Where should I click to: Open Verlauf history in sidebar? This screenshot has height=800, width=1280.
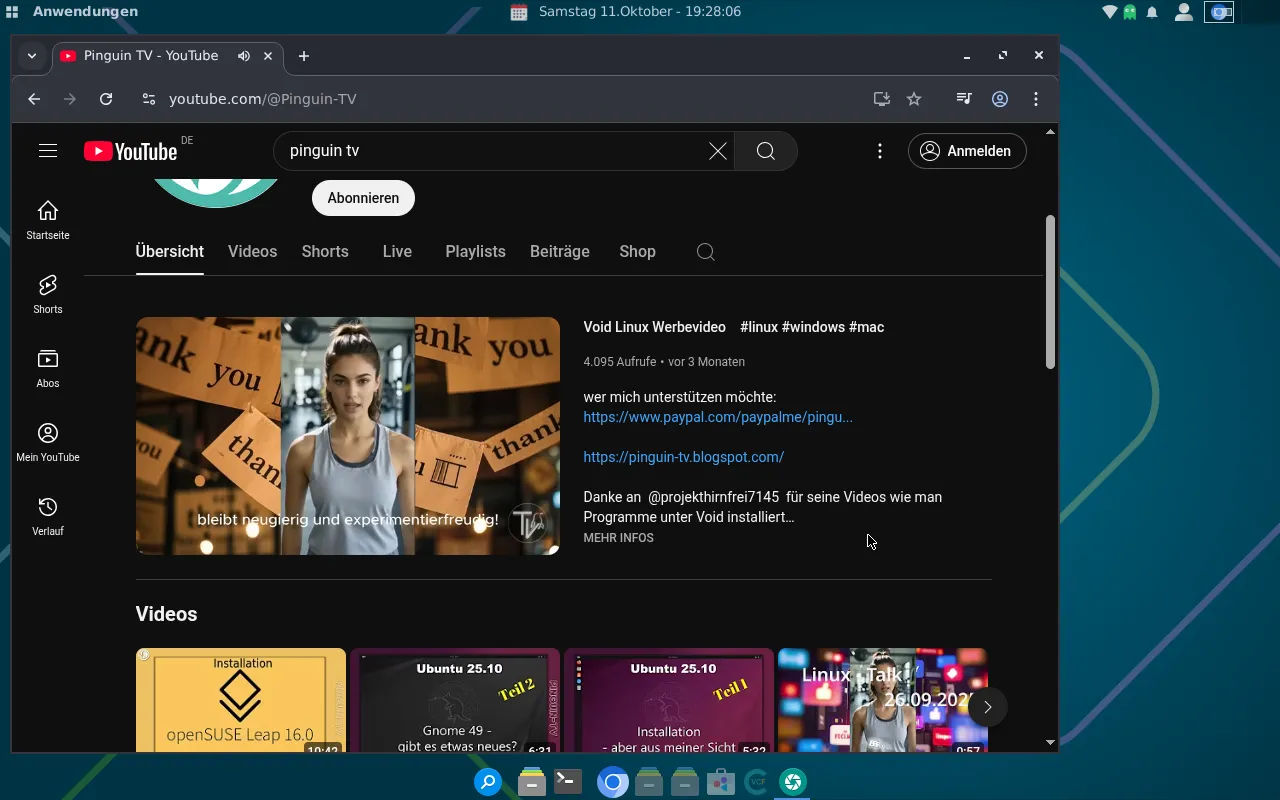(48, 516)
